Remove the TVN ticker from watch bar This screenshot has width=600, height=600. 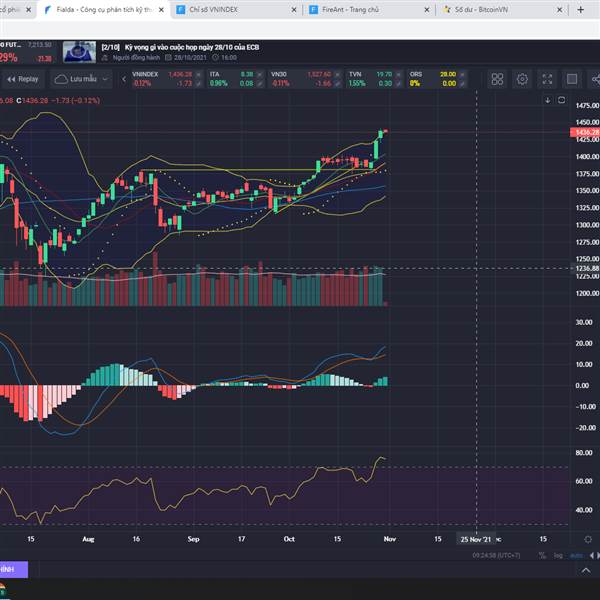coord(399,75)
